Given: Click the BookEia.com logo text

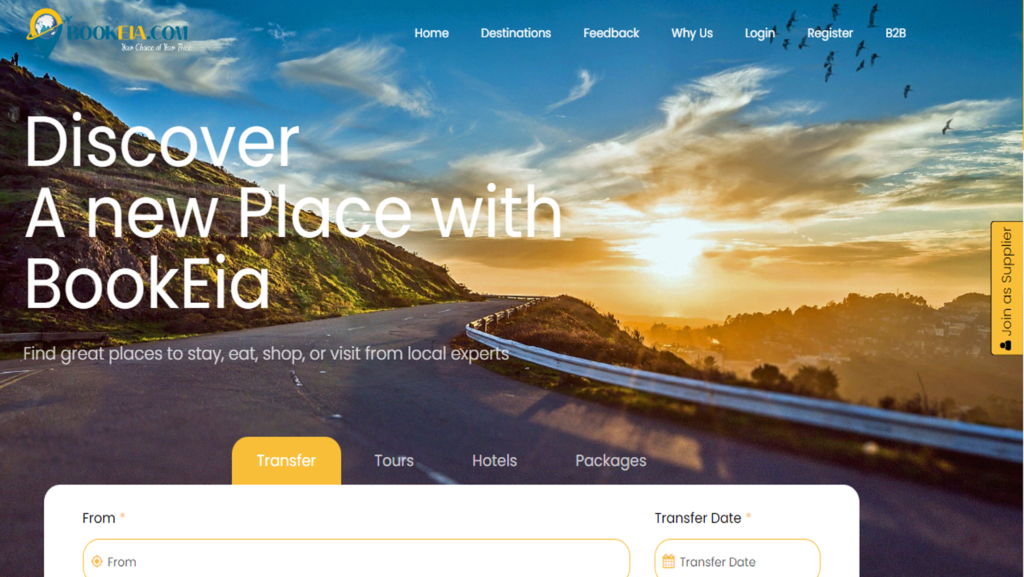Looking at the screenshot, I should [128, 33].
